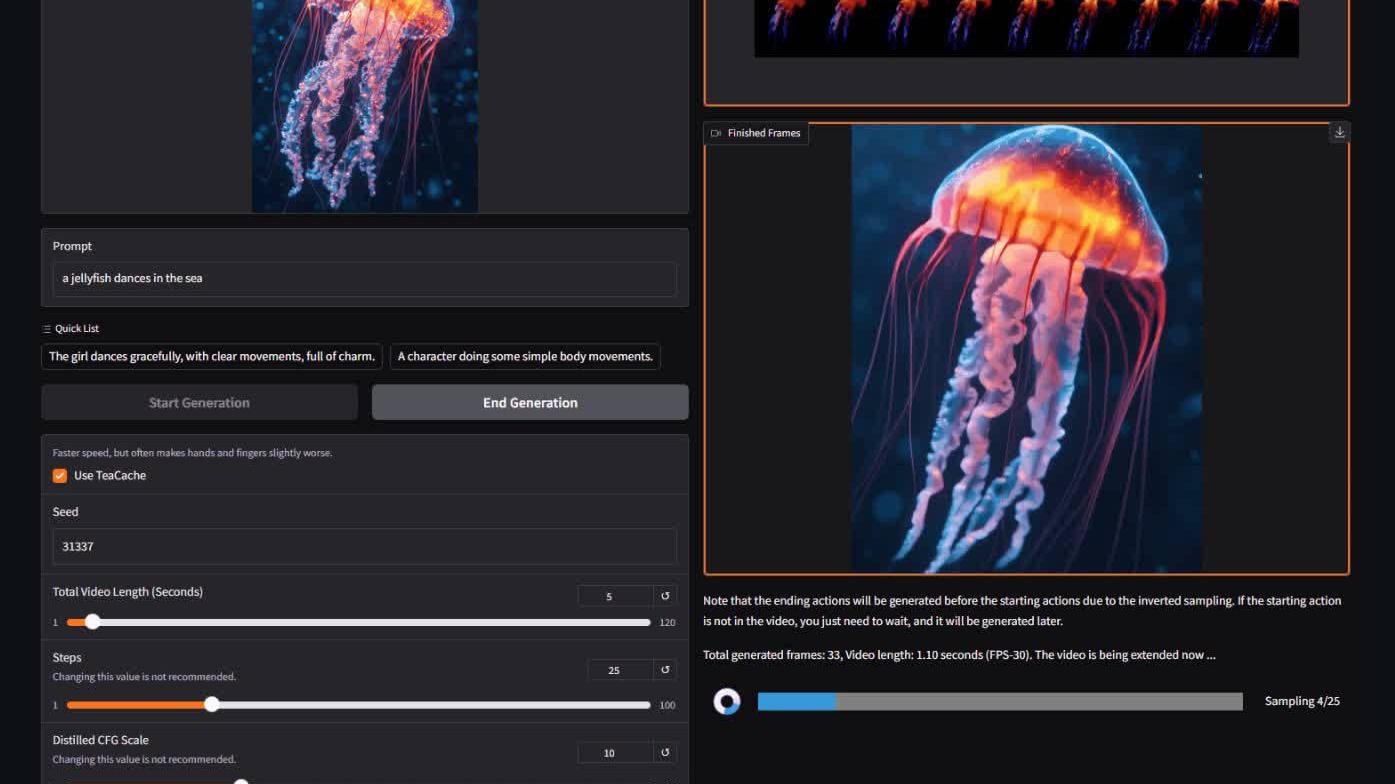Select the "girl dances gracefully" quick prompt
This screenshot has width=1395, height=784.
212,356
